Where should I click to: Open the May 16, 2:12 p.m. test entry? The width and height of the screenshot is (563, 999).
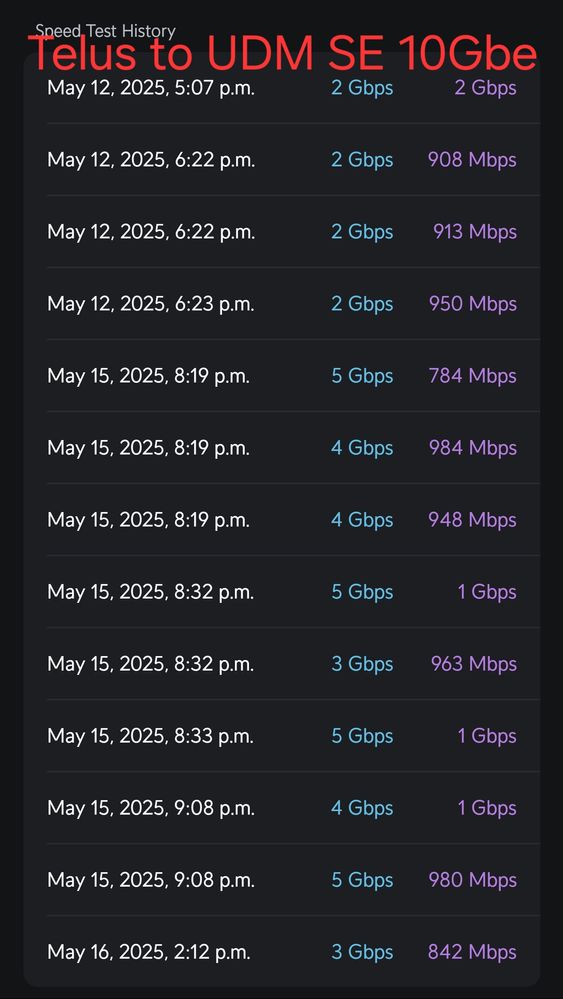click(x=282, y=951)
